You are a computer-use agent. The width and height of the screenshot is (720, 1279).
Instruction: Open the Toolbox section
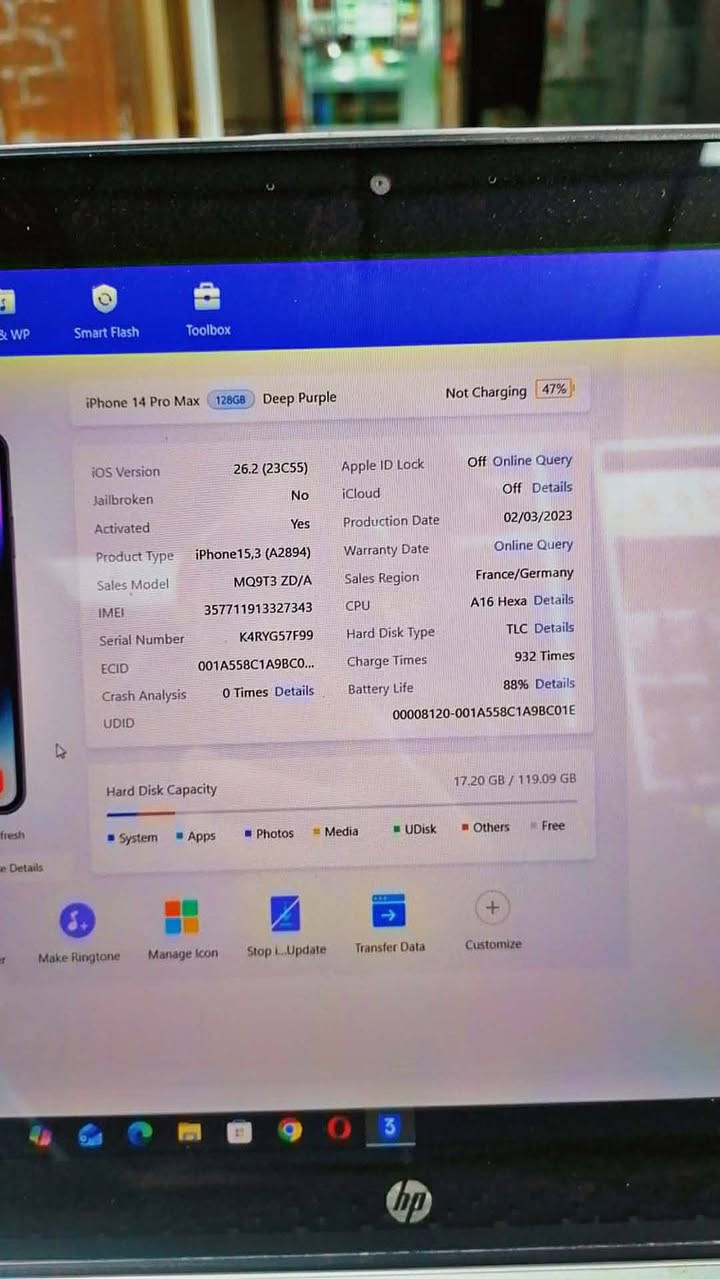(207, 298)
